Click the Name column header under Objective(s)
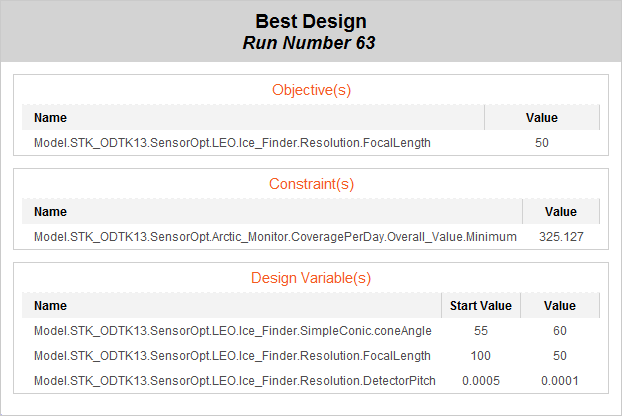Image resolution: width=622 pixels, height=416 pixels. click(x=50, y=118)
